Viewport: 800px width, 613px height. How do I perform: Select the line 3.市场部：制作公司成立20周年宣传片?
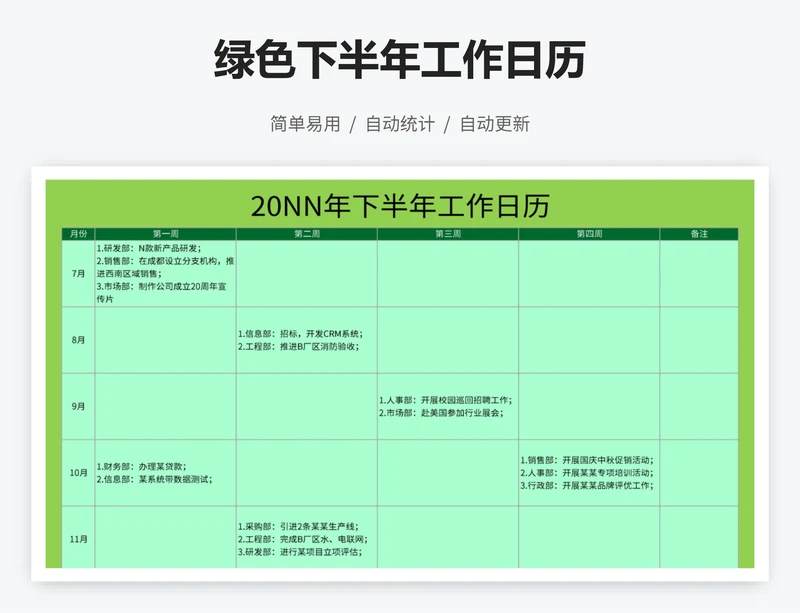[x=161, y=292]
